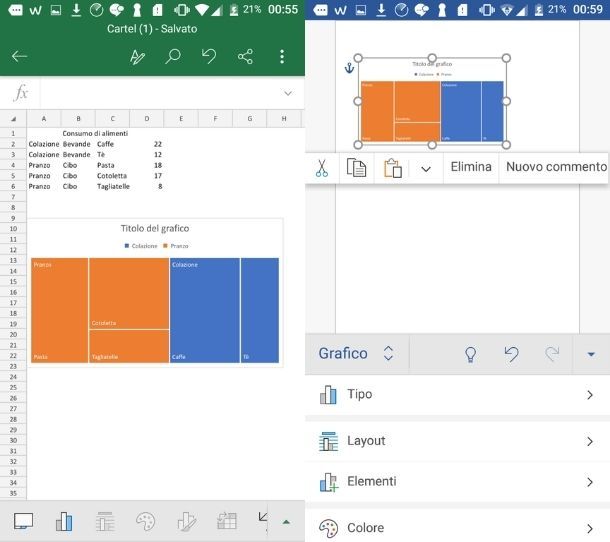The width and height of the screenshot is (610, 542).
Task: Select cell containing 'Tagliatelle'
Action: point(113,186)
